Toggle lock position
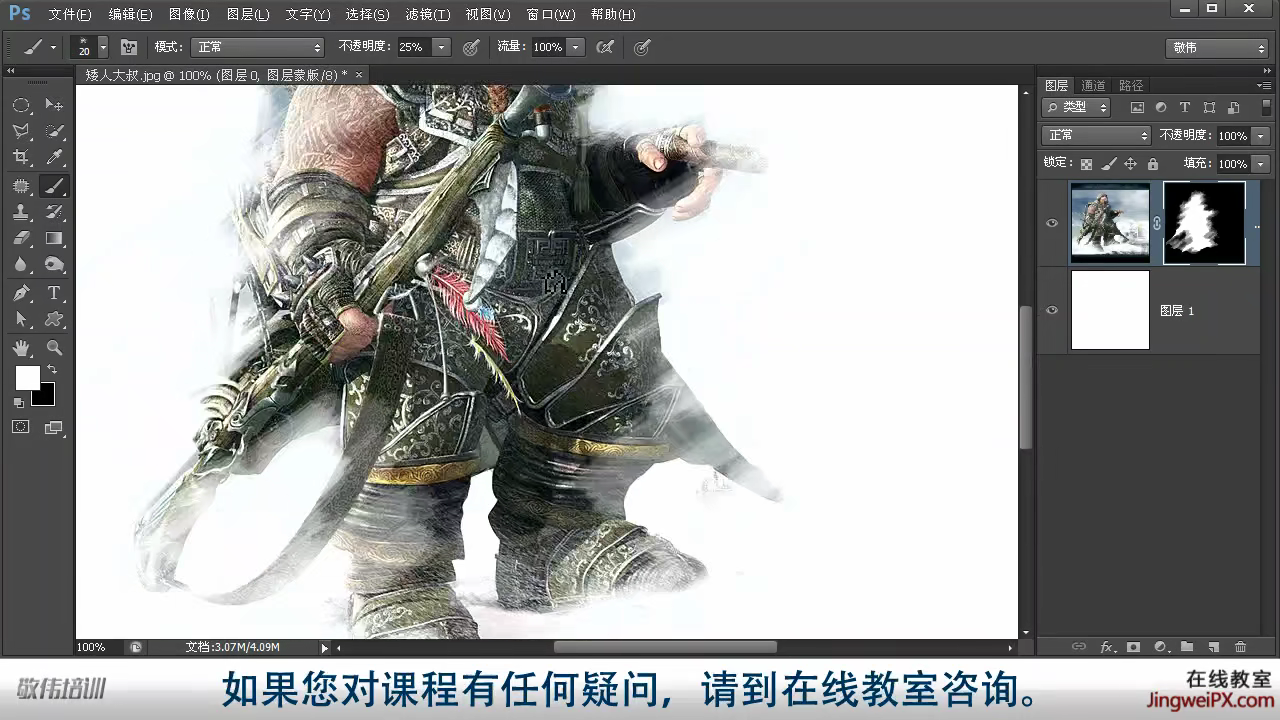This screenshot has height=720, width=1280. point(1131,164)
